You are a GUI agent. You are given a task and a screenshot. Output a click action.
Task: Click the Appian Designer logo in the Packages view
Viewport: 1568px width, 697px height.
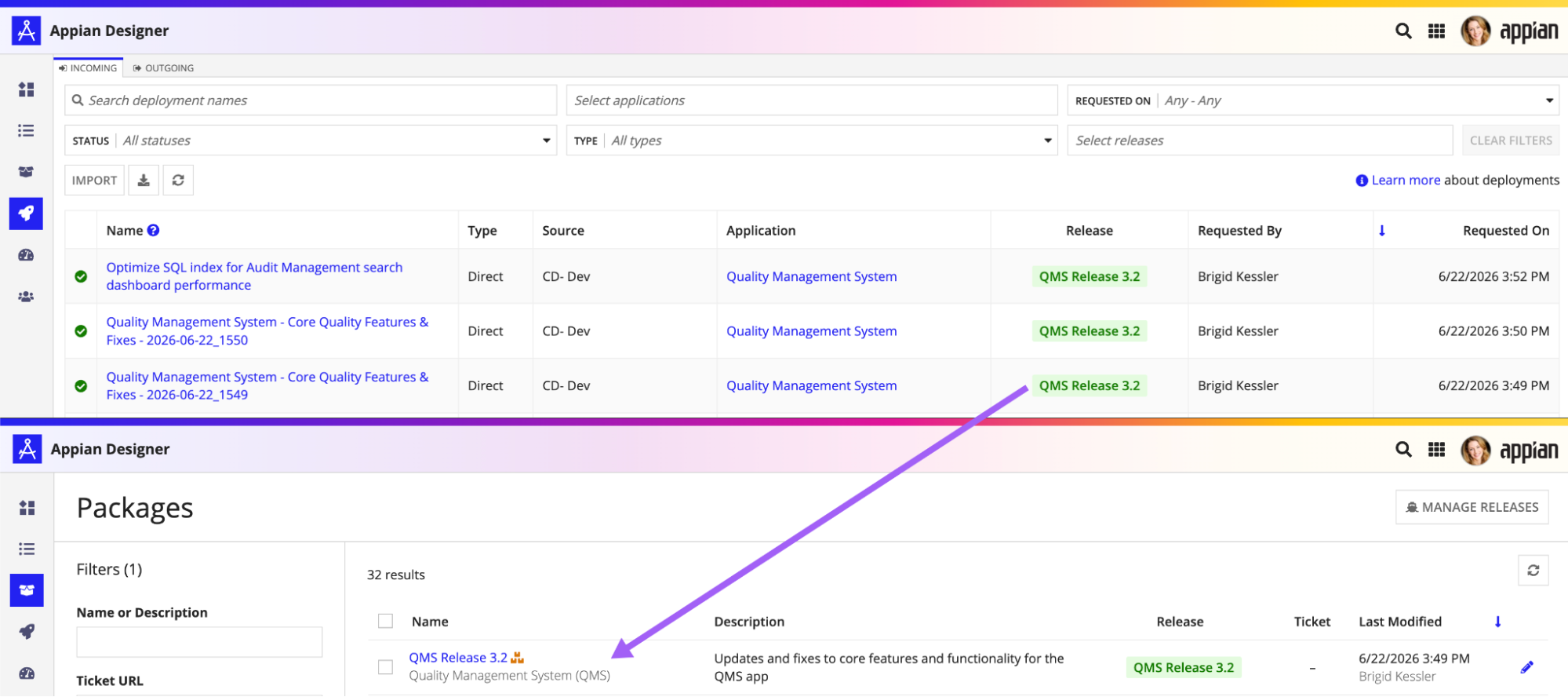coord(27,449)
